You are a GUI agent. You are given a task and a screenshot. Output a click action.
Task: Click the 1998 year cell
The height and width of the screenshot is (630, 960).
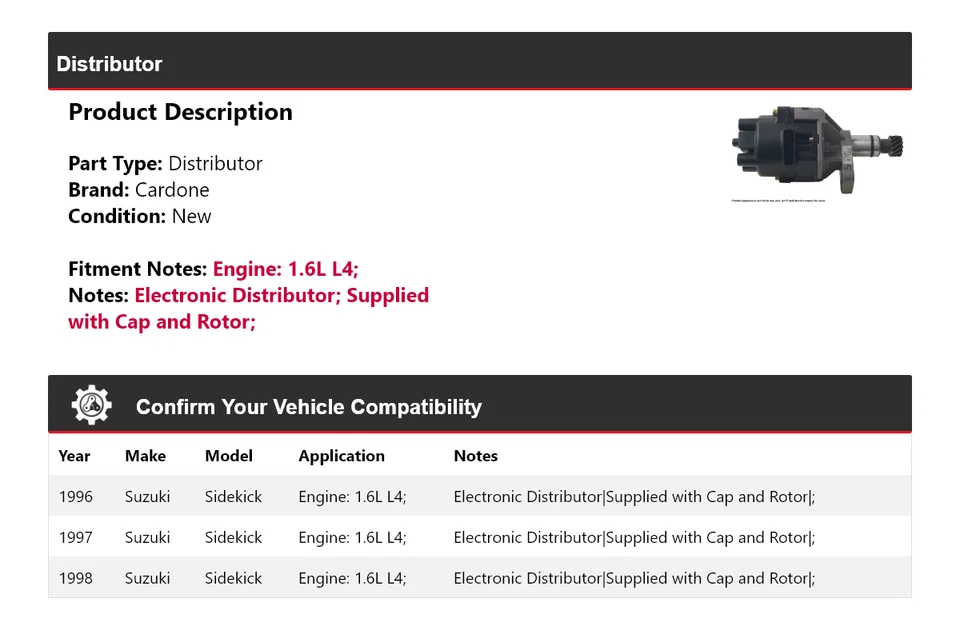click(x=75, y=578)
